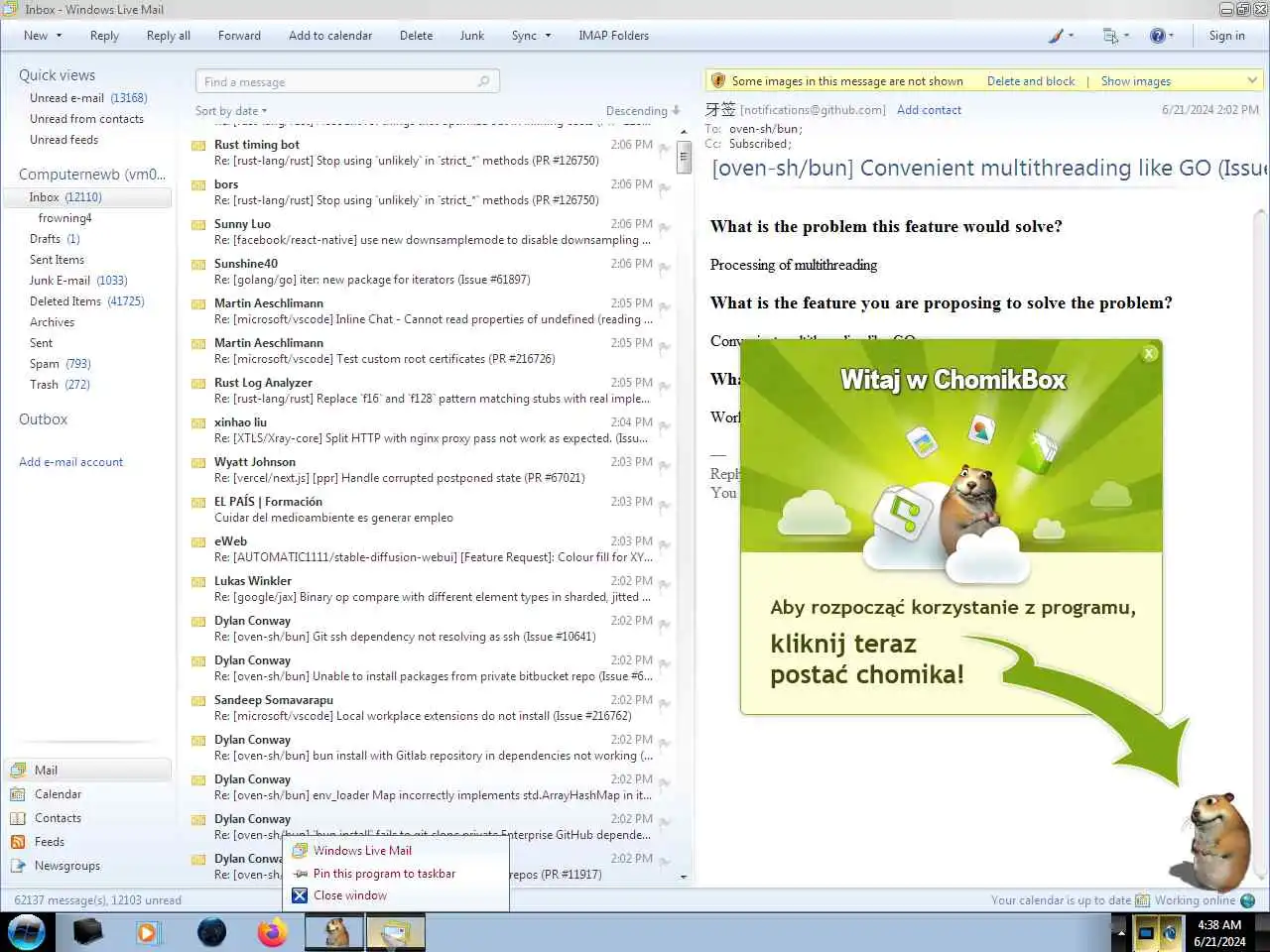Click Reply in the toolbar
1270x952 pixels.
click(104, 36)
